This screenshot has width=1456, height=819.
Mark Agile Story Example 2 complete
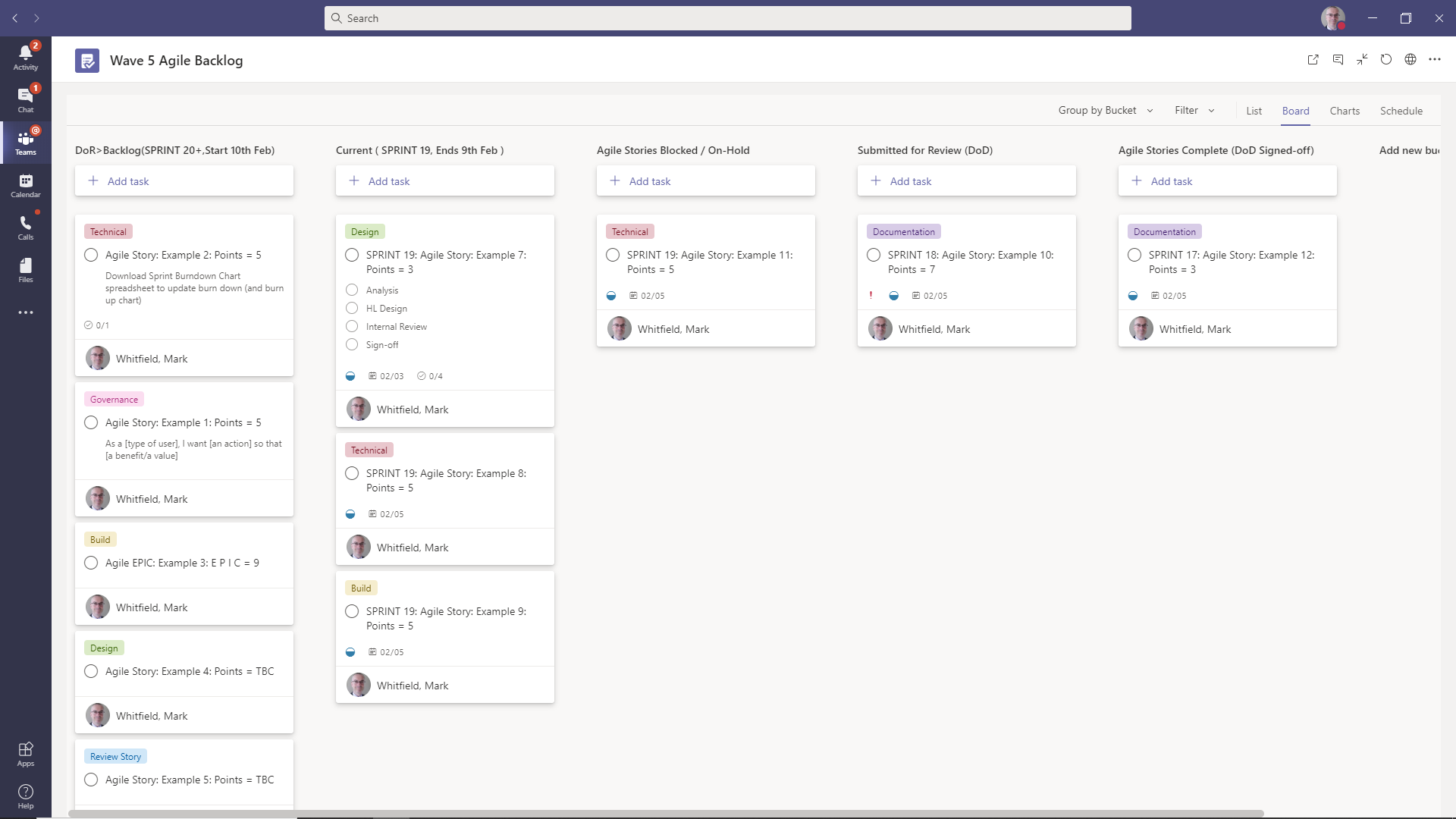click(91, 256)
